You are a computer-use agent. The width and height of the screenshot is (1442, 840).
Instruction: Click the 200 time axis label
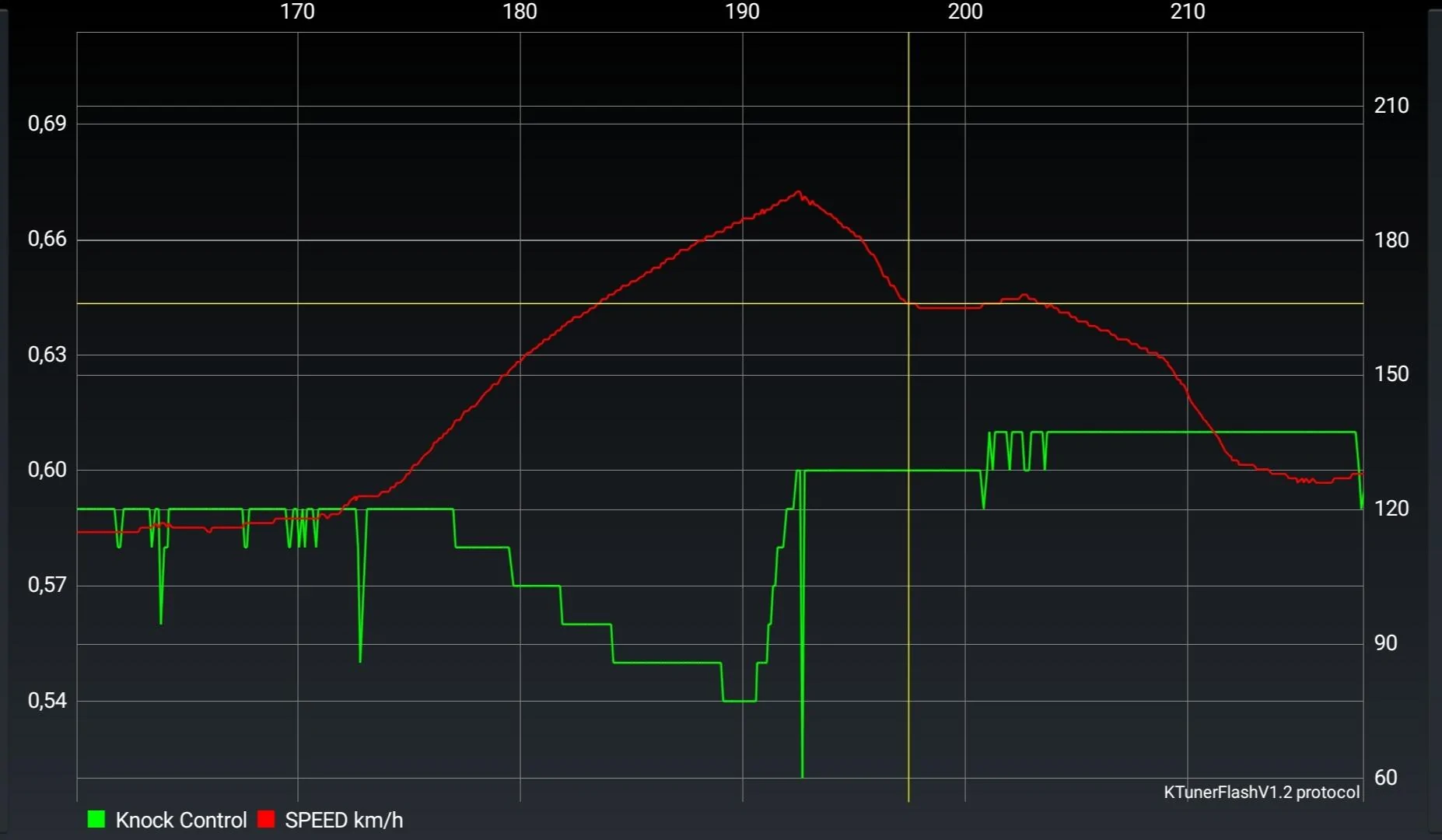pos(965,11)
